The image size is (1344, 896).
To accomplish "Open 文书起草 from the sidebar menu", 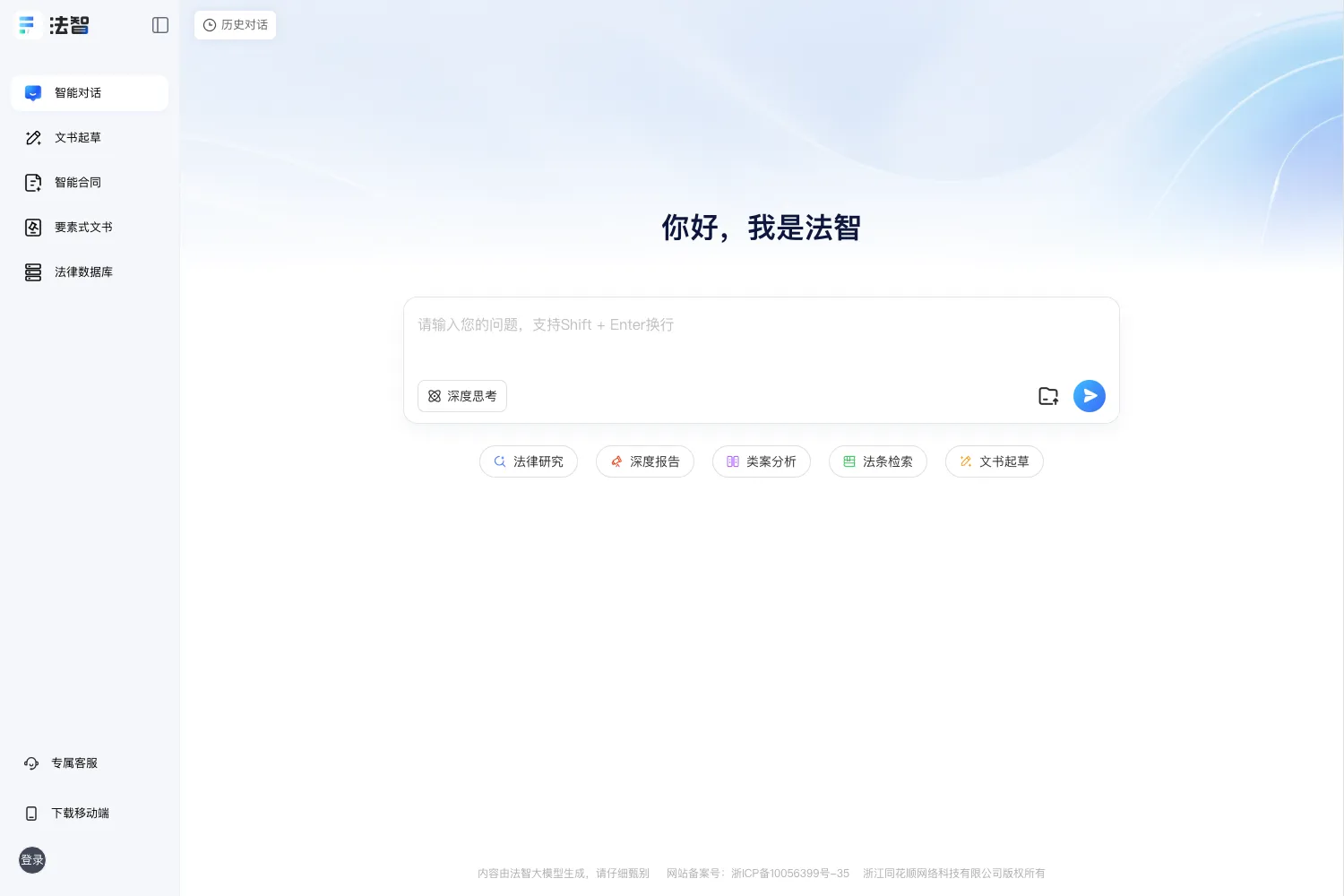I will (x=90, y=138).
